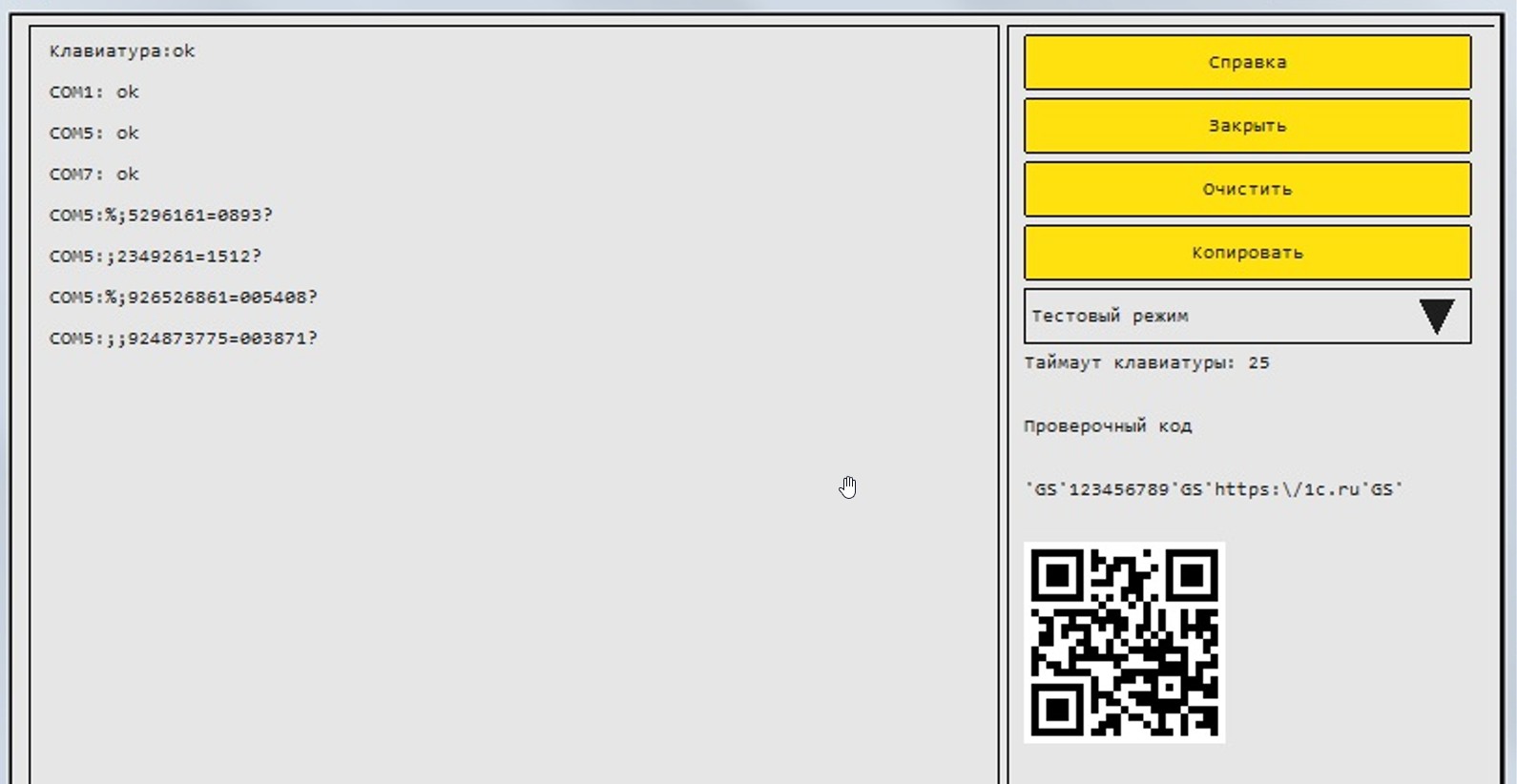The width and height of the screenshot is (1517, 784).
Task: Click the COM7: ok log entry
Action: (94, 175)
